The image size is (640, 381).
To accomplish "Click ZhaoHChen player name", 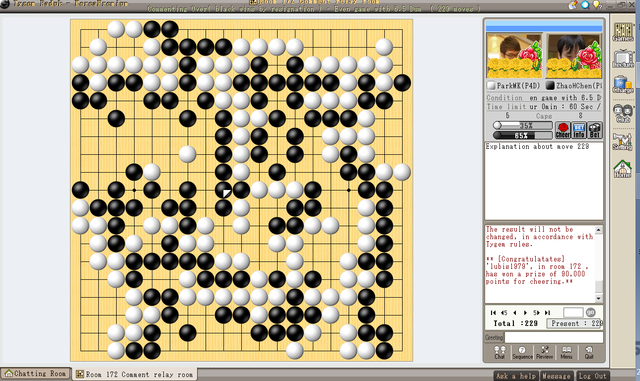I will point(579,86).
